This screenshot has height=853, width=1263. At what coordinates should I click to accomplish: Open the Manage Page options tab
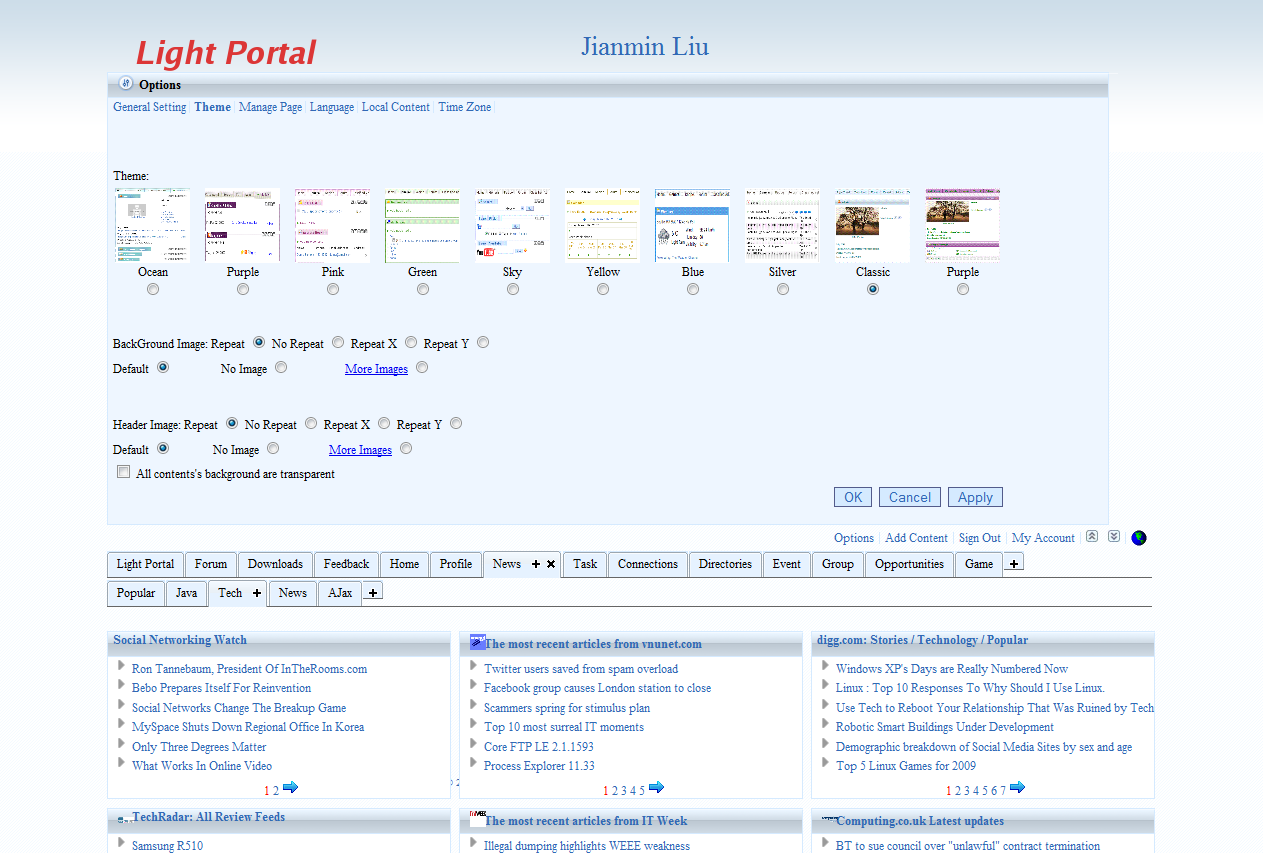(x=270, y=107)
